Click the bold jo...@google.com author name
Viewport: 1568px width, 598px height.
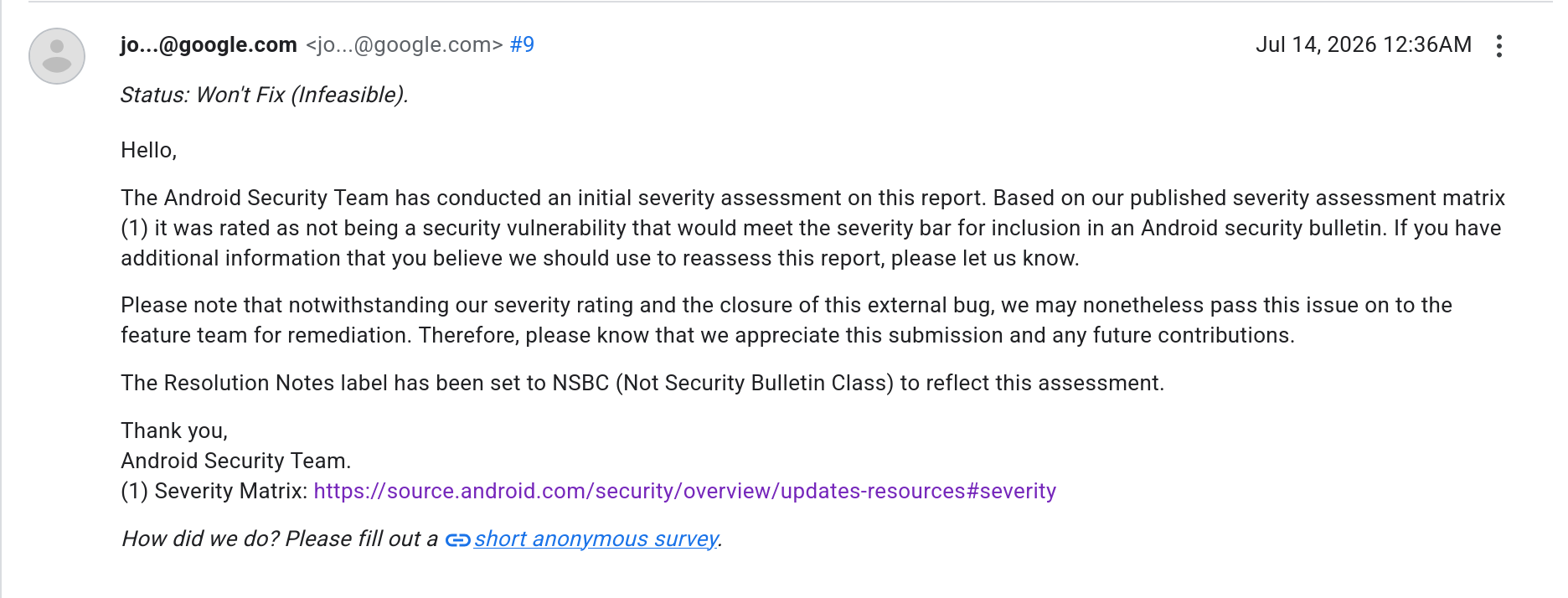[209, 44]
